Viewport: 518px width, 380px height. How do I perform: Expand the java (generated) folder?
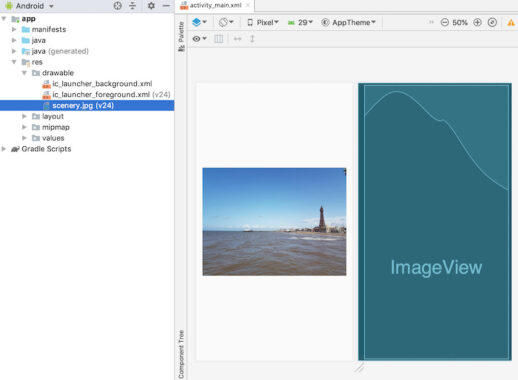(x=14, y=51)
